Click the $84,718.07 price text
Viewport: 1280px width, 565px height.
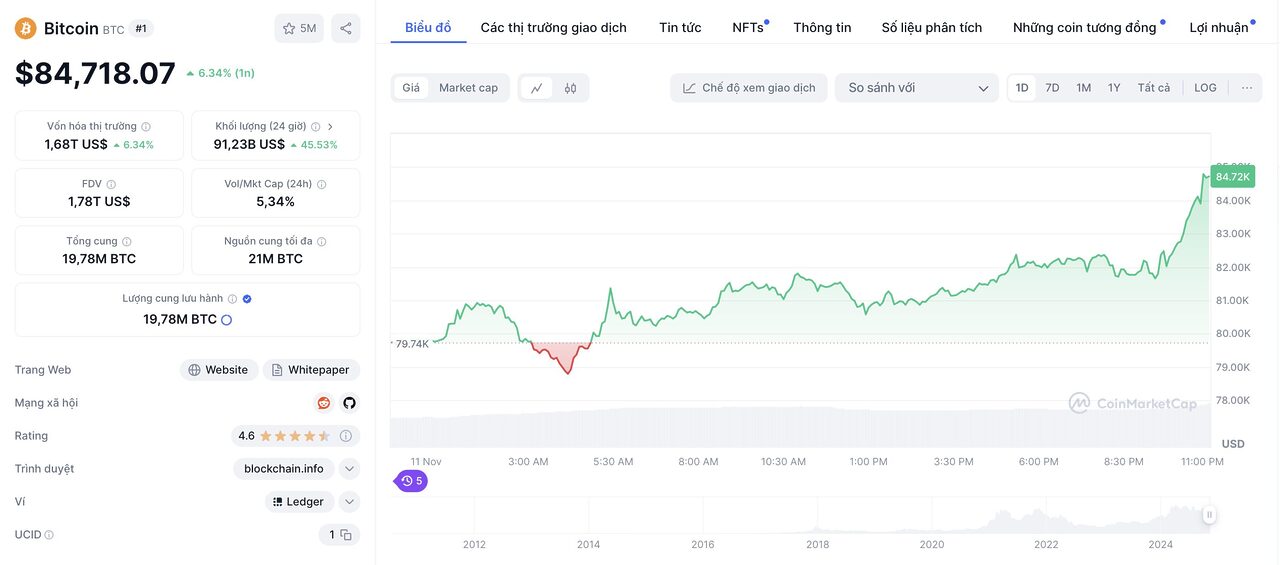click(x=95, y=72)
